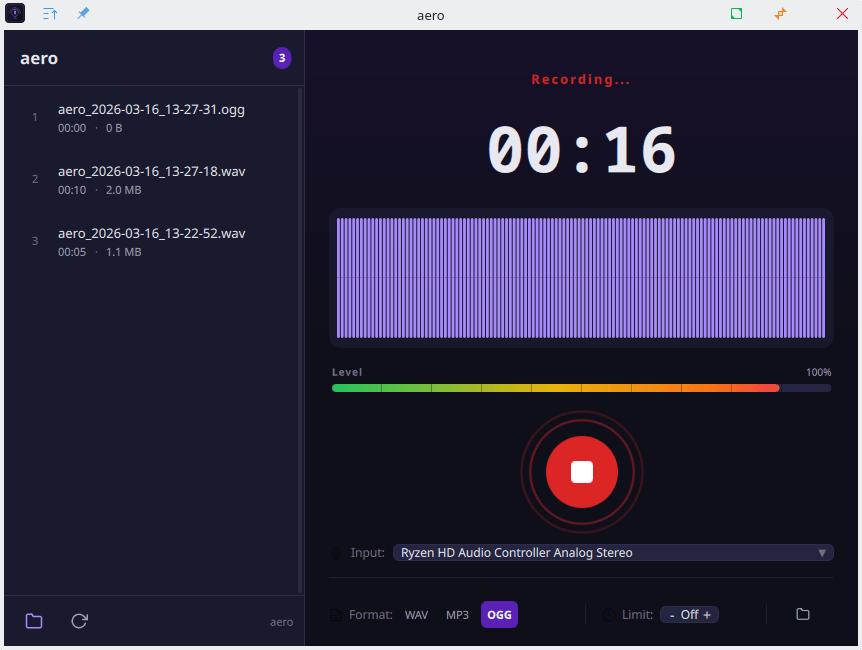This screenshot has height=650, width=862.
Task: Select recording aero_2026-03-16_13-27-31.ogg
Action: (x=151, y=117)
